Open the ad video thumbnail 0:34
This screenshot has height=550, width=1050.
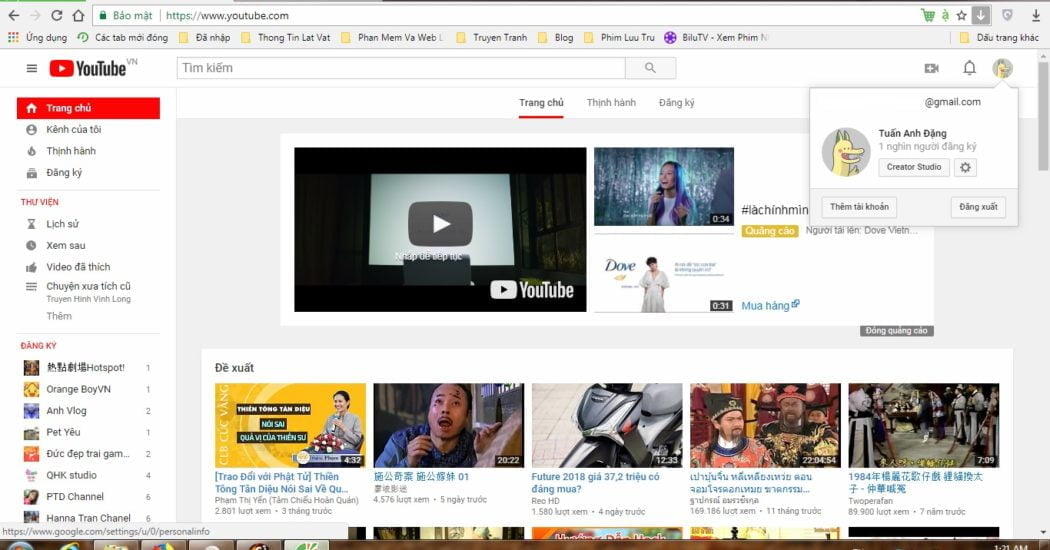click(664, 187)
